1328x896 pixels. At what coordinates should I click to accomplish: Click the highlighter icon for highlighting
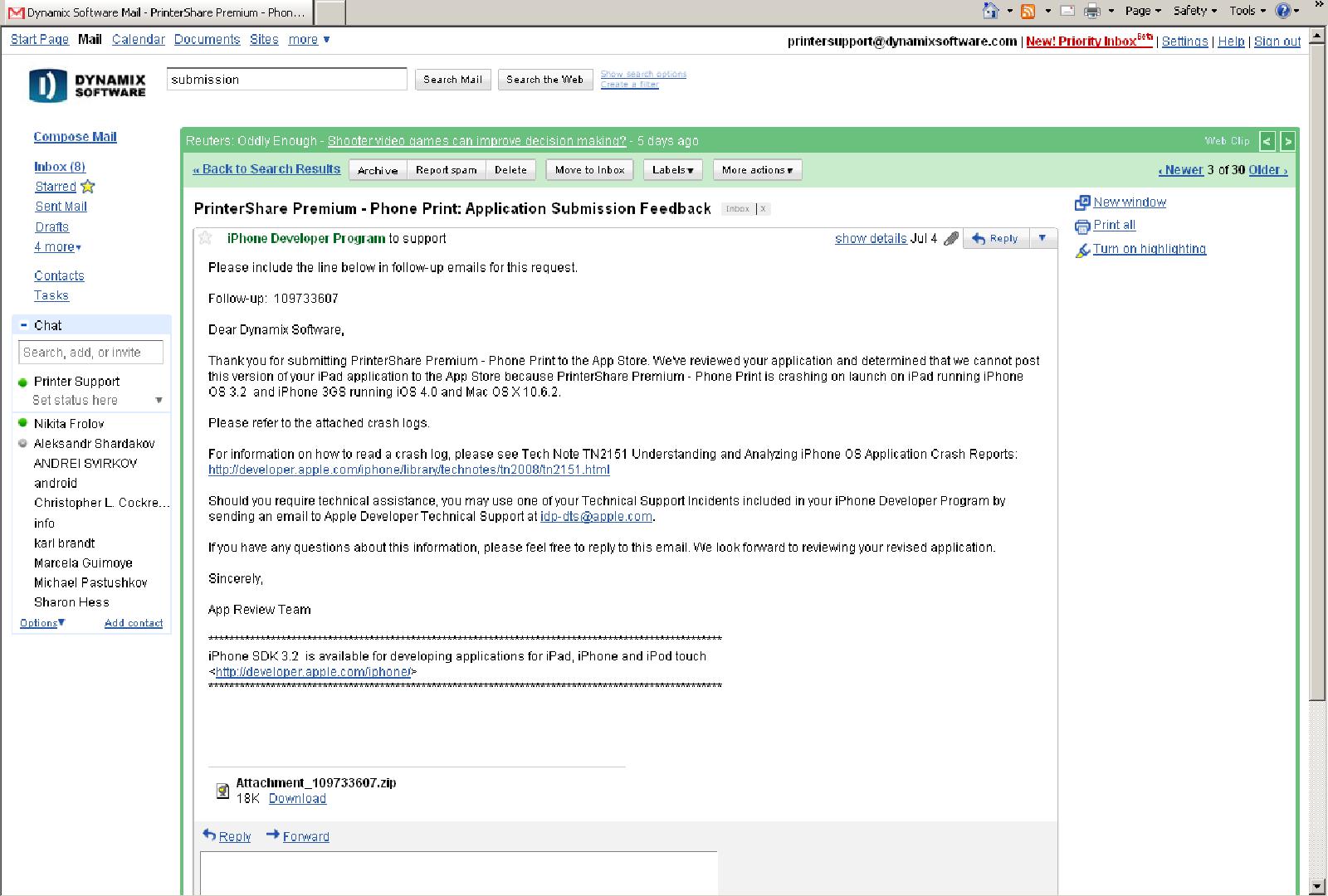coord(1082,250)
